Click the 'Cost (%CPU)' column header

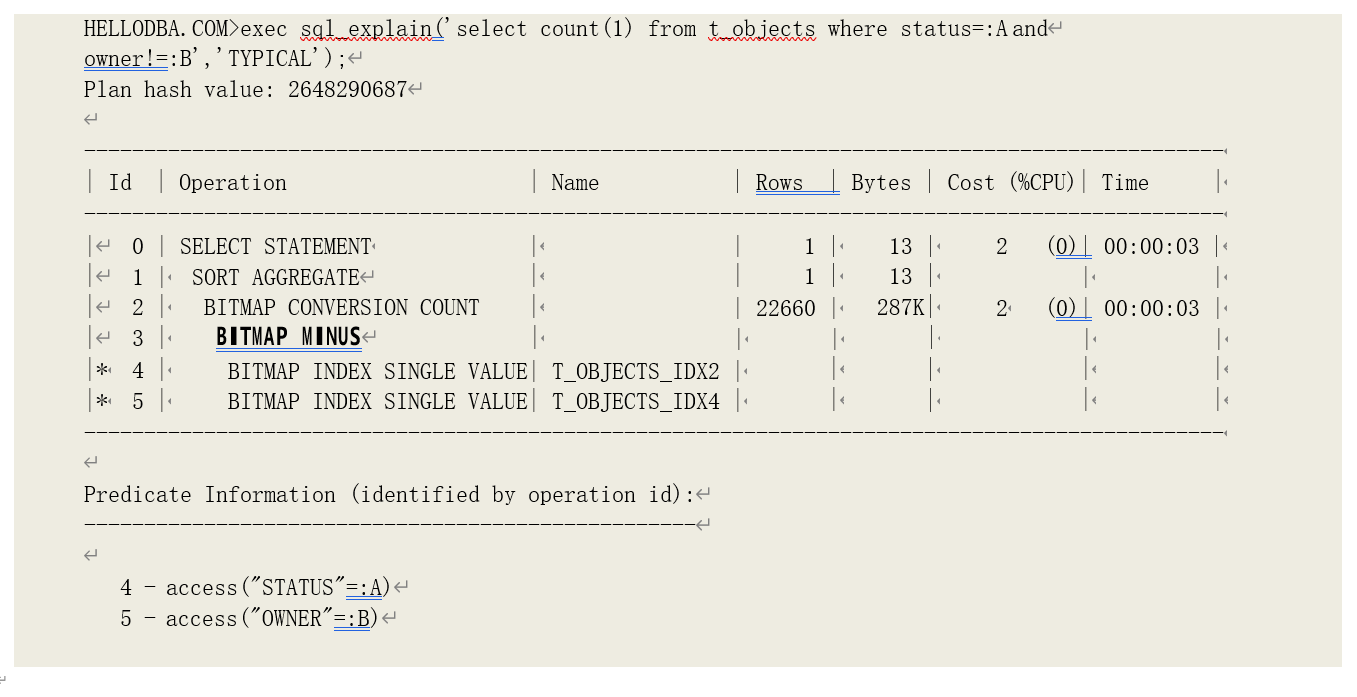pos(1011,182)
